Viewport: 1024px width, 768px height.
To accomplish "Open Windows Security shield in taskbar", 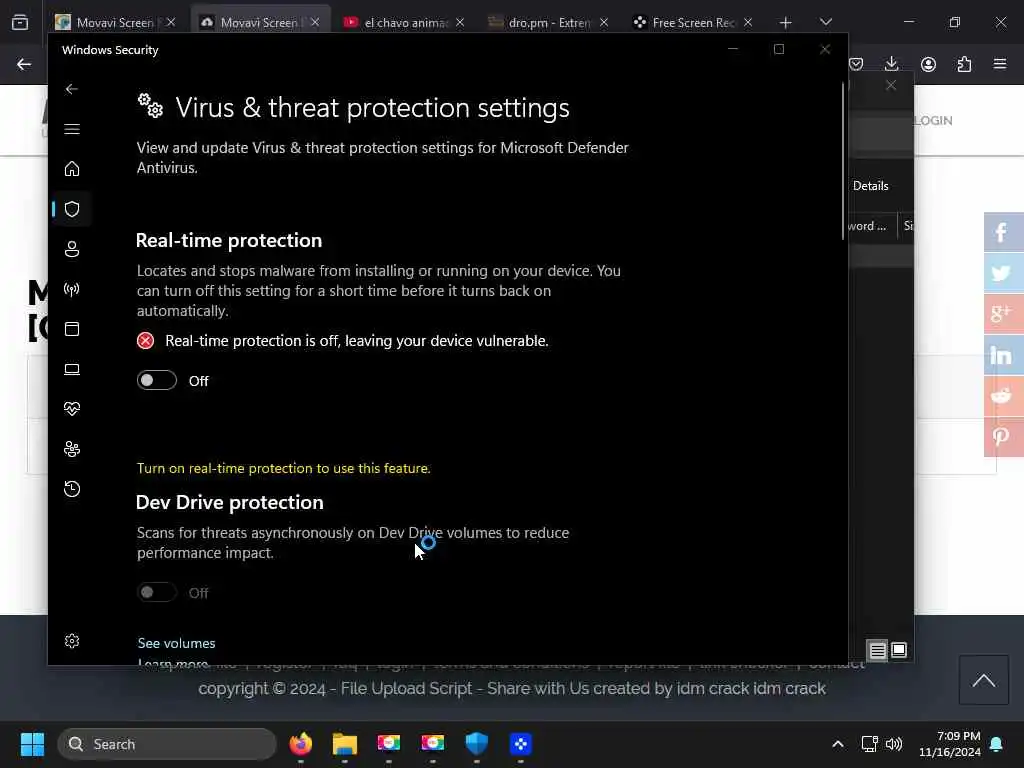I will pyautogui.click(x=477, y=744).
